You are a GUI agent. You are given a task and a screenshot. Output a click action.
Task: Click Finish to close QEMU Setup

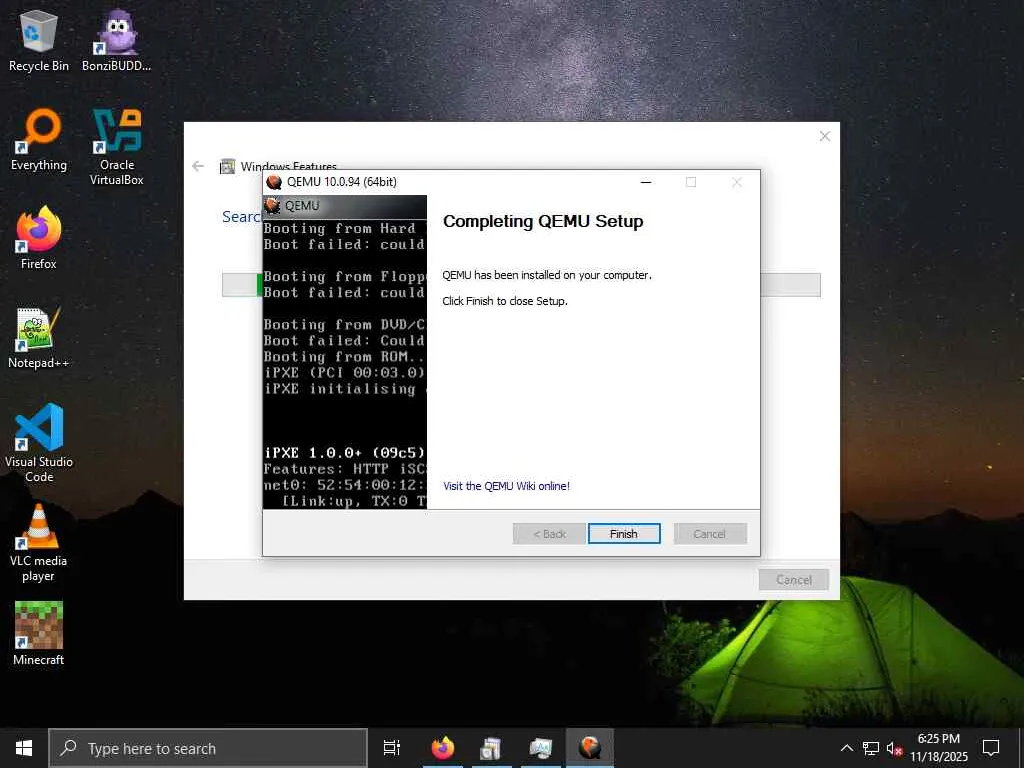tap(624, 534)
